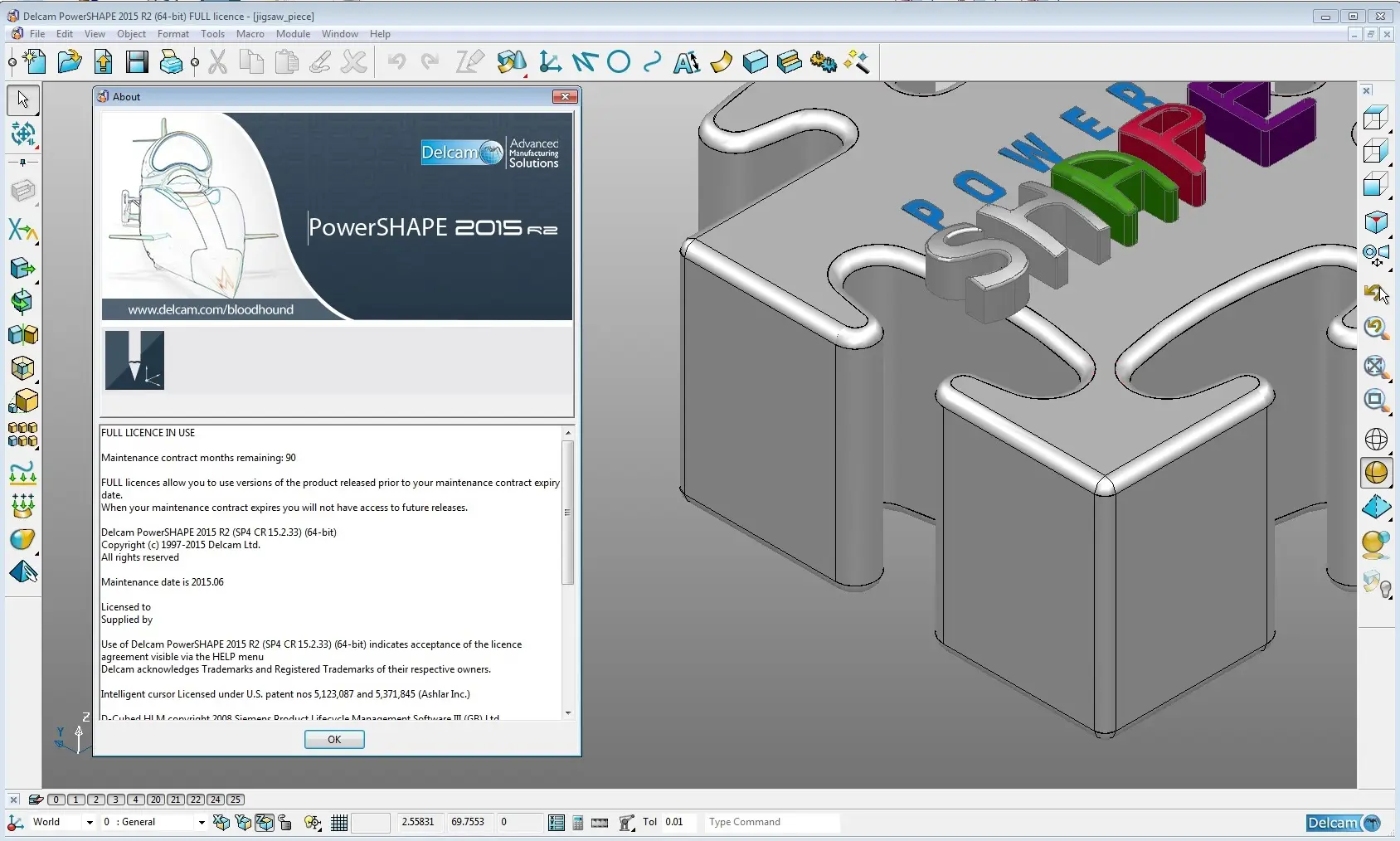
Task: Choose the Select arrow tool in left toolbar
Action: (x=23, y=100)
